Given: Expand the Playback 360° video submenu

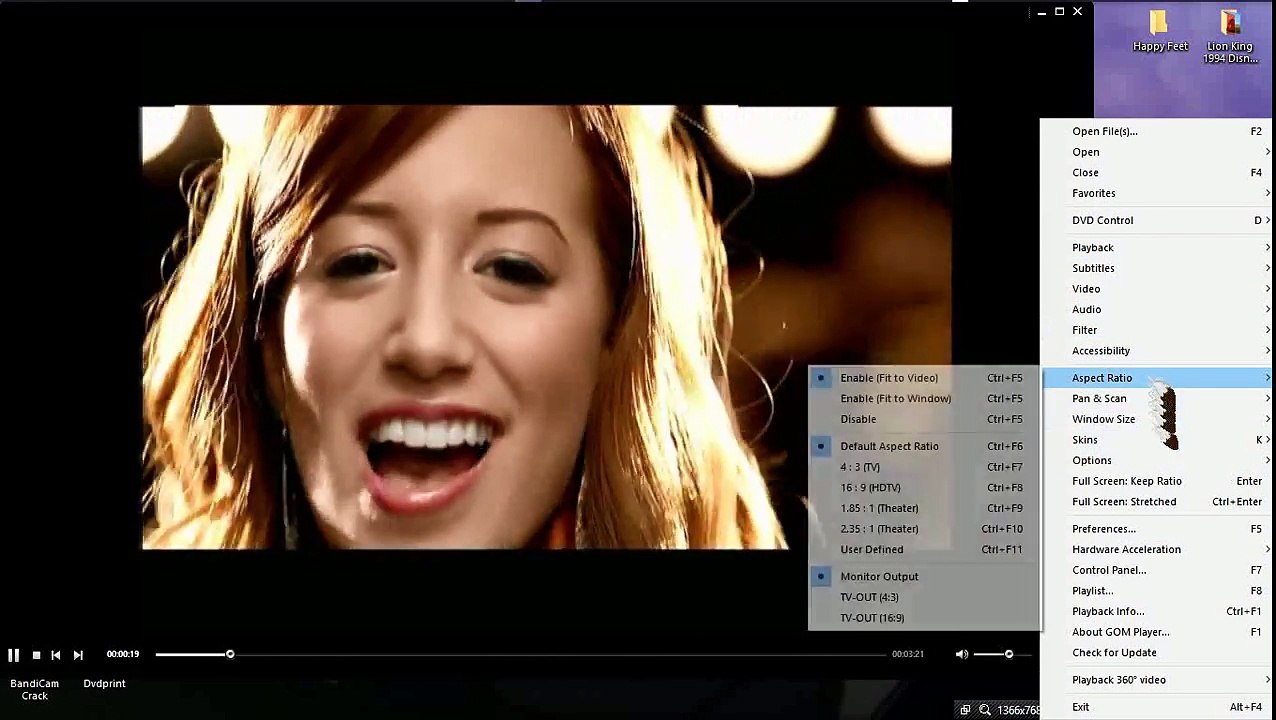Looking at the screenshot, I should pyautogui.click(x=1158, y=680).
